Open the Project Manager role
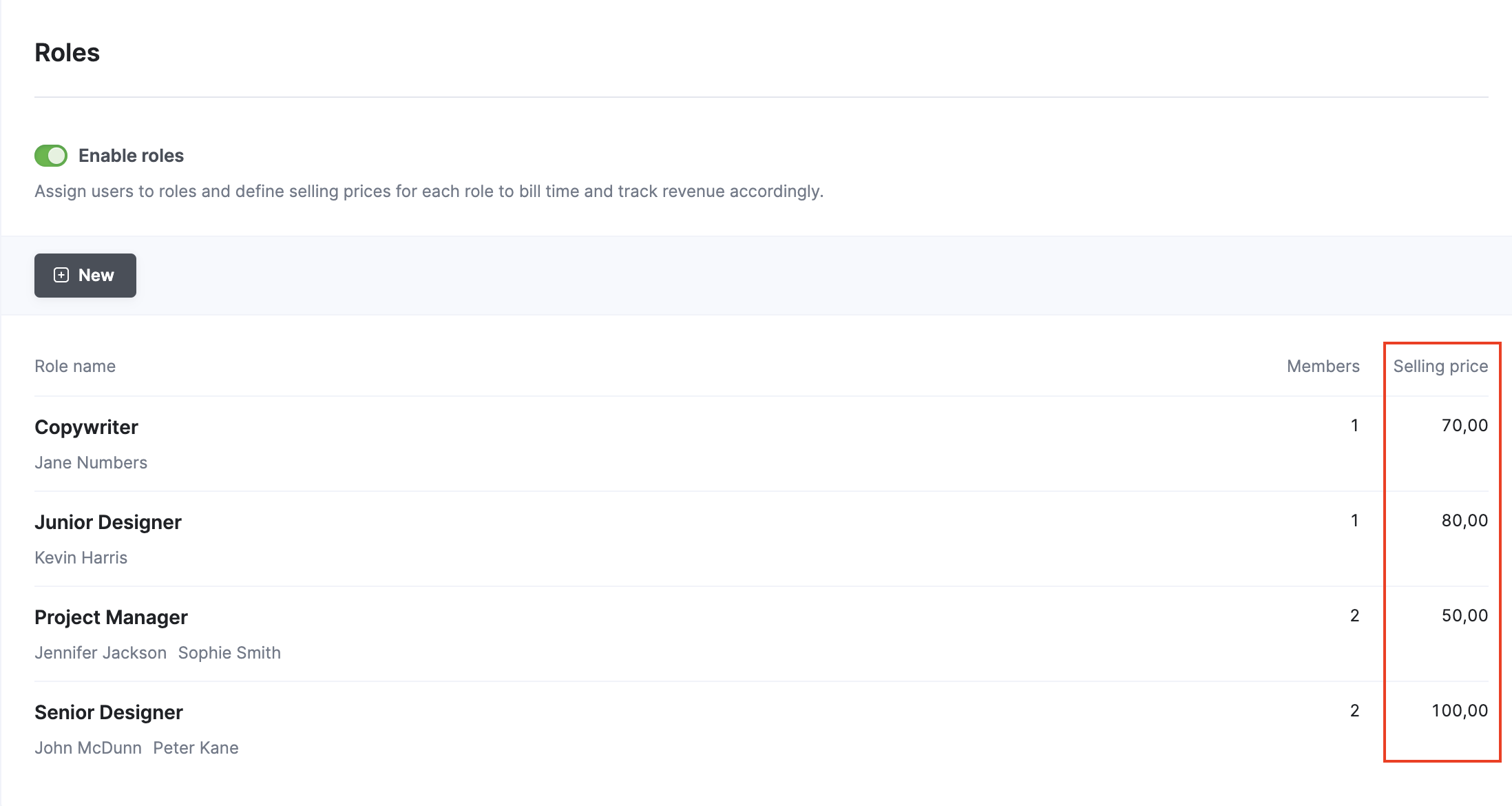The image size is (1512, 806). (x=111, y=617)
